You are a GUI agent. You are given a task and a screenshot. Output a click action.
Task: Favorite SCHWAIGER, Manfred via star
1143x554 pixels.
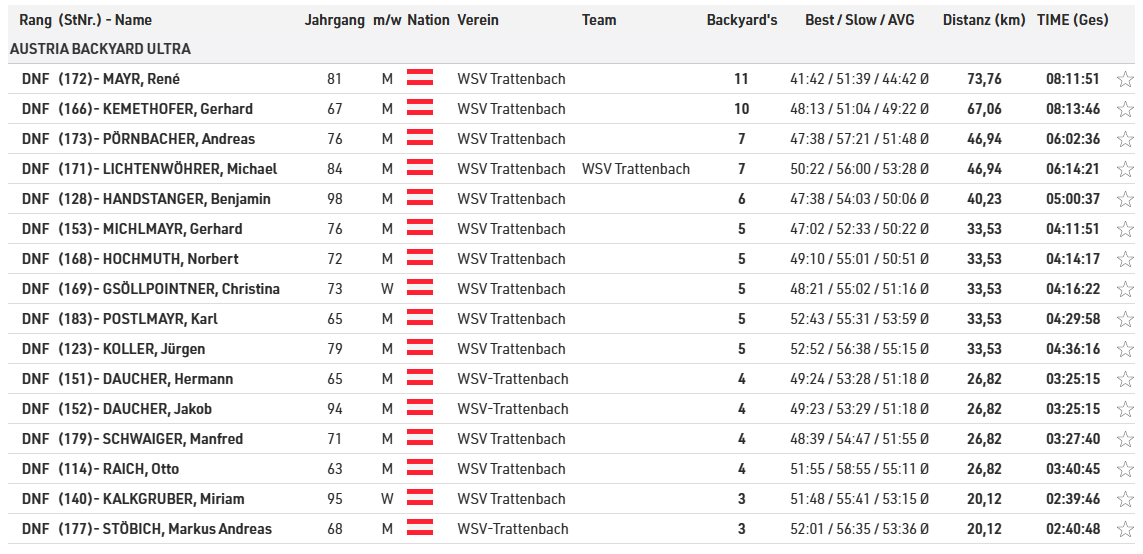pos(1125,439)
